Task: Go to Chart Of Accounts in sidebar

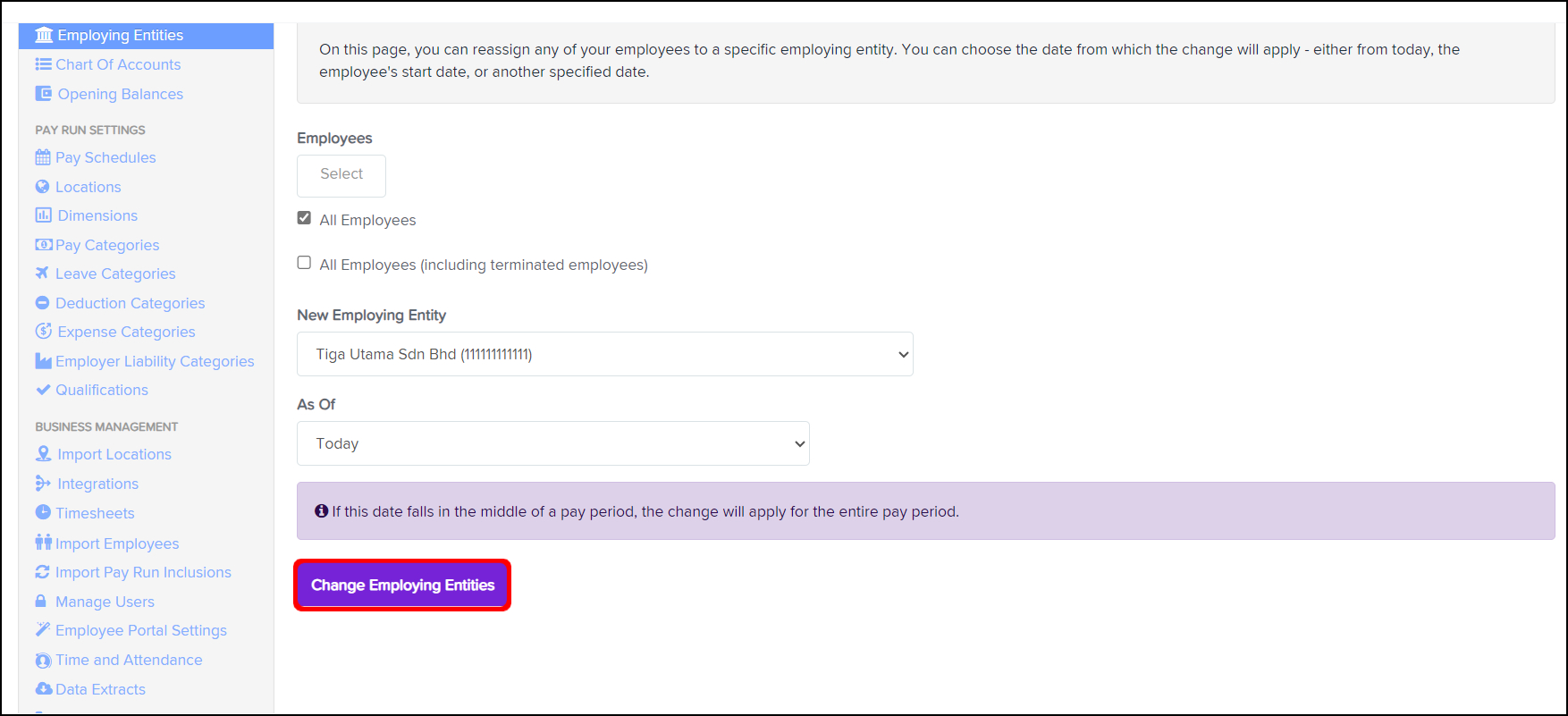Action: pos(117,64)
